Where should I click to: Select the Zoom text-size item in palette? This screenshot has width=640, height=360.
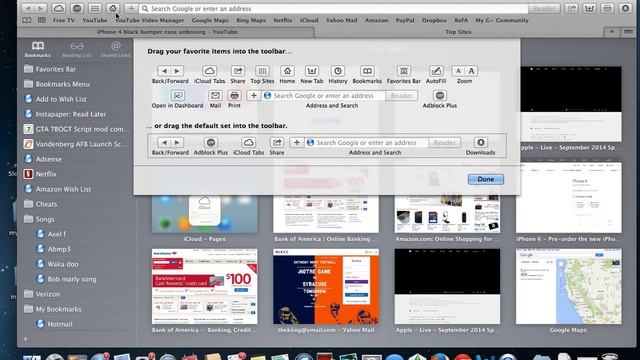point(464,75)
